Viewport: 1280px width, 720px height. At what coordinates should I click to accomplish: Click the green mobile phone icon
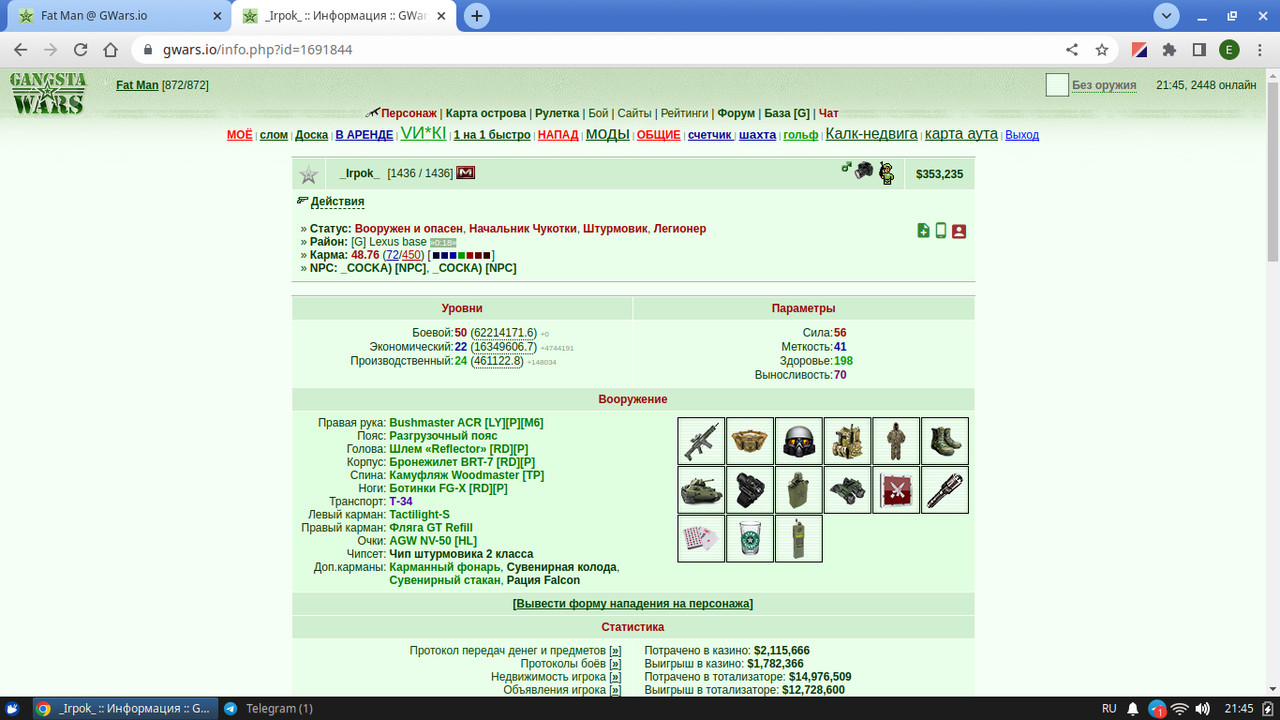(941, 231)
